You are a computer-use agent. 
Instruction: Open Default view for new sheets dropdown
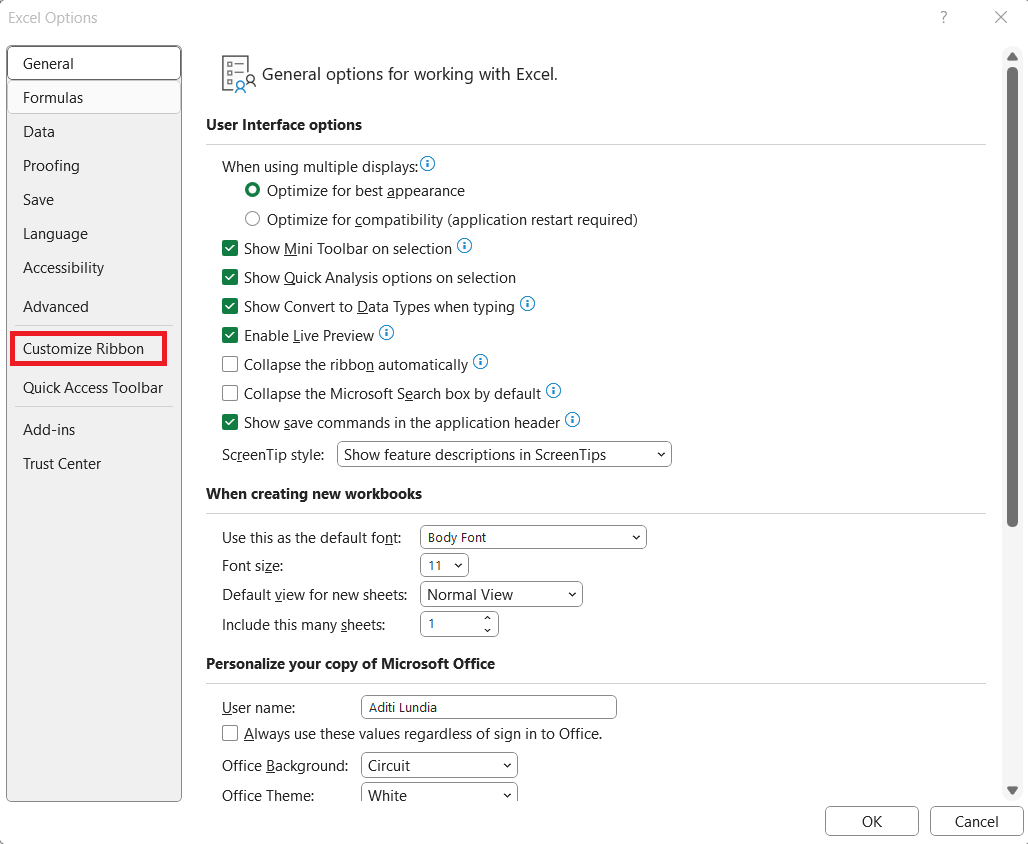point(501,594)
